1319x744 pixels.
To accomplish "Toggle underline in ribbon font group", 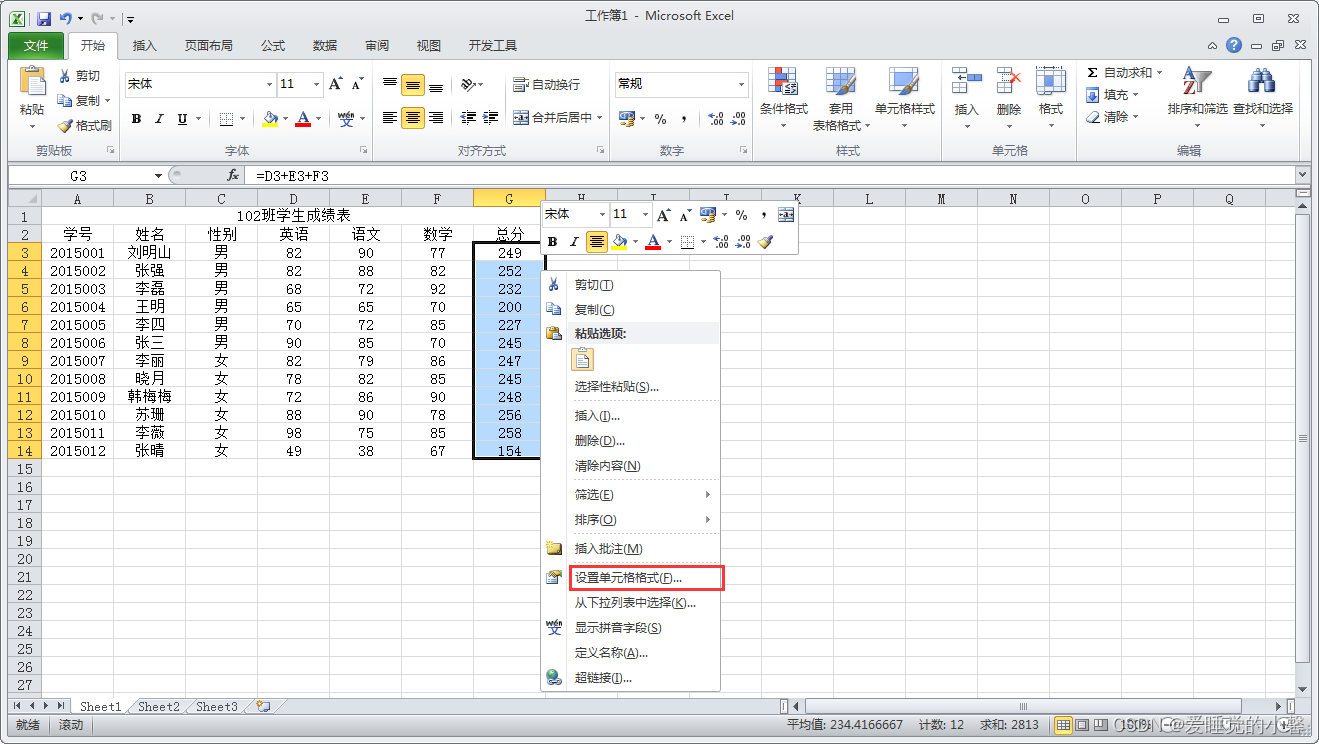I will click(182, 119).
